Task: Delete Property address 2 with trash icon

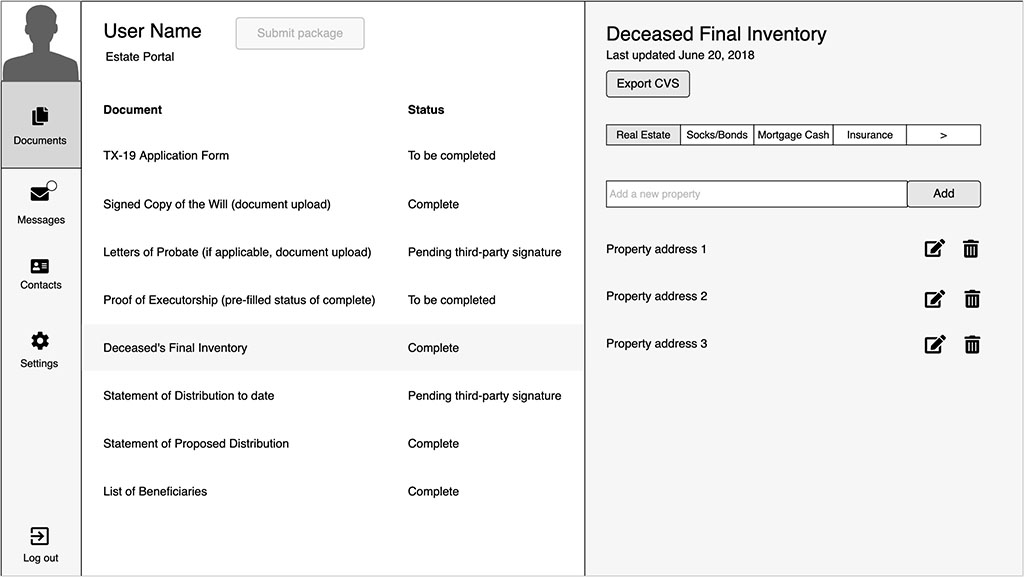Action: [x=971, y=298]
